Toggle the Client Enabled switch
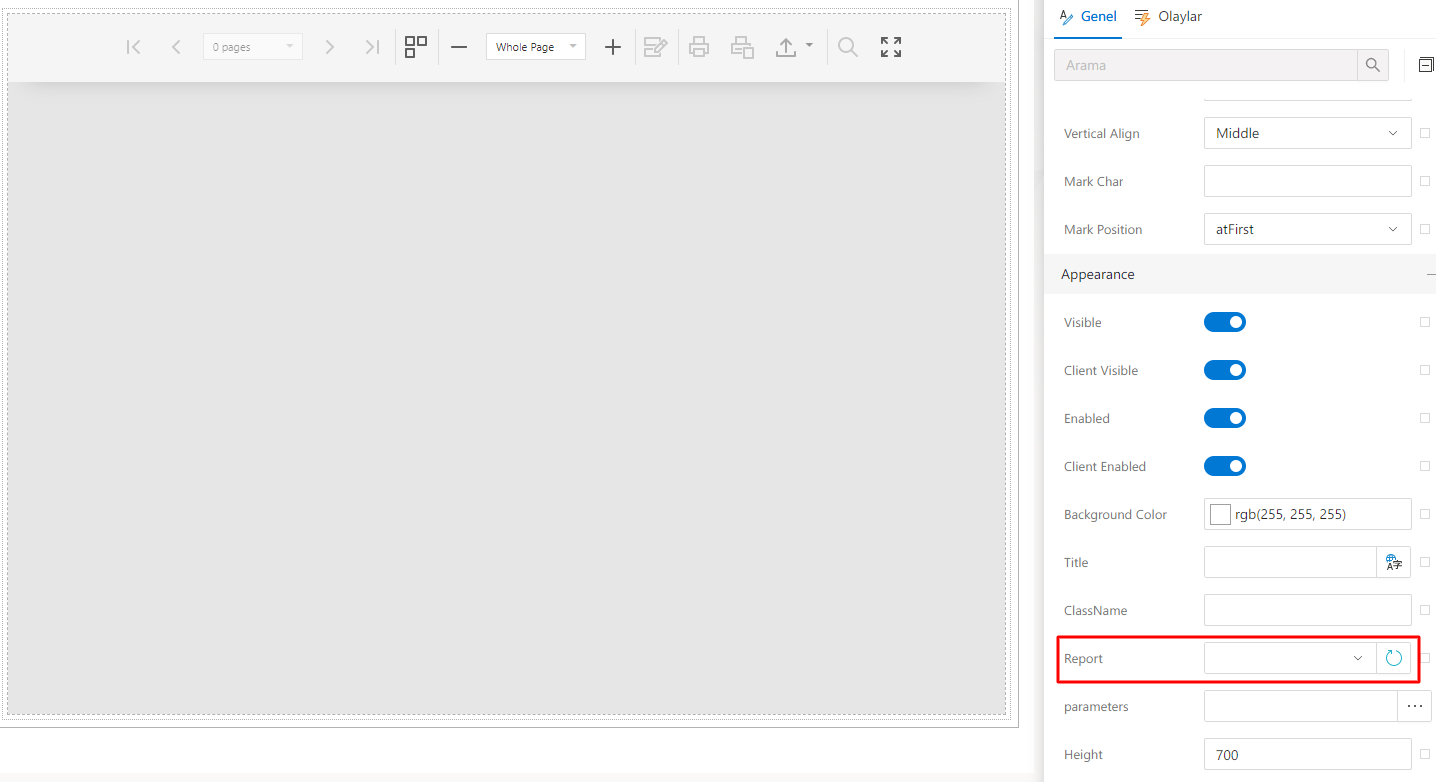 click(1225, 466)
